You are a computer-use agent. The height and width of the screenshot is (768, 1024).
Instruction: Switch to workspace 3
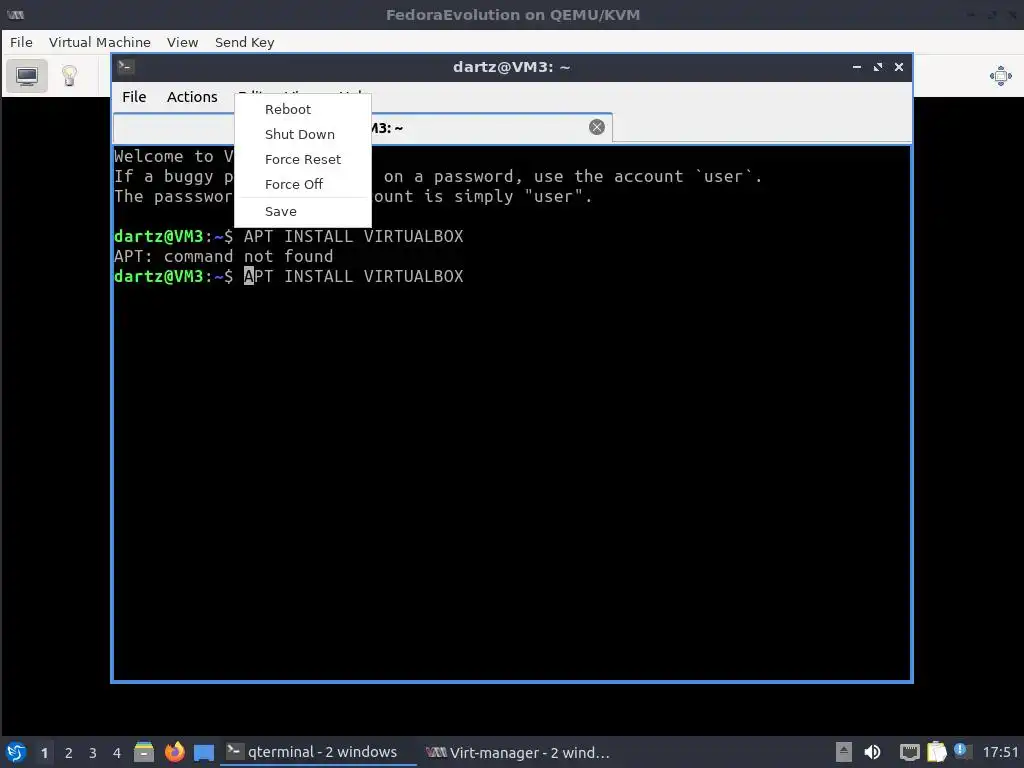tap(93, 753)
